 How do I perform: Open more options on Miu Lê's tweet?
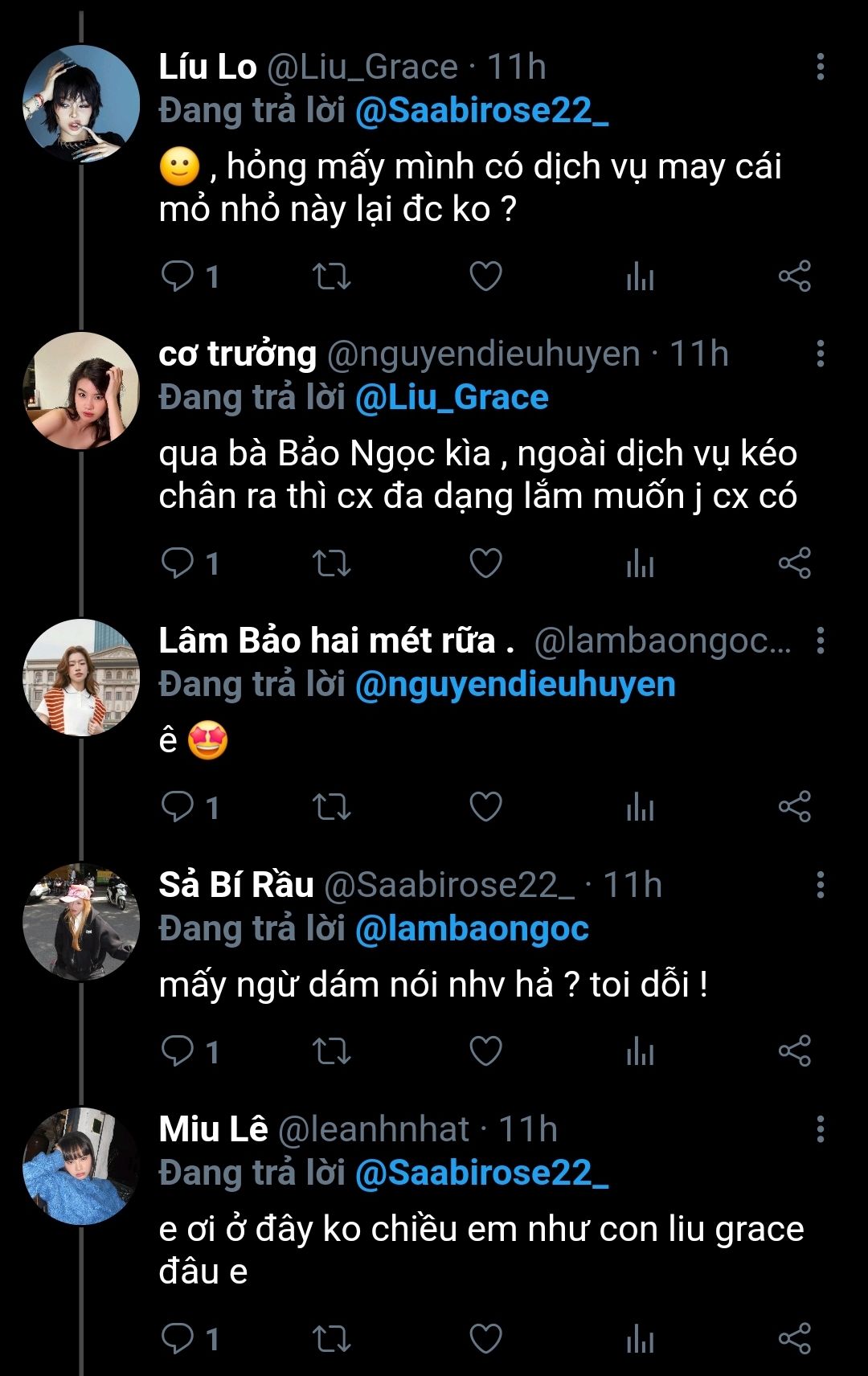pyautogui.click(x=820, y=1129)
